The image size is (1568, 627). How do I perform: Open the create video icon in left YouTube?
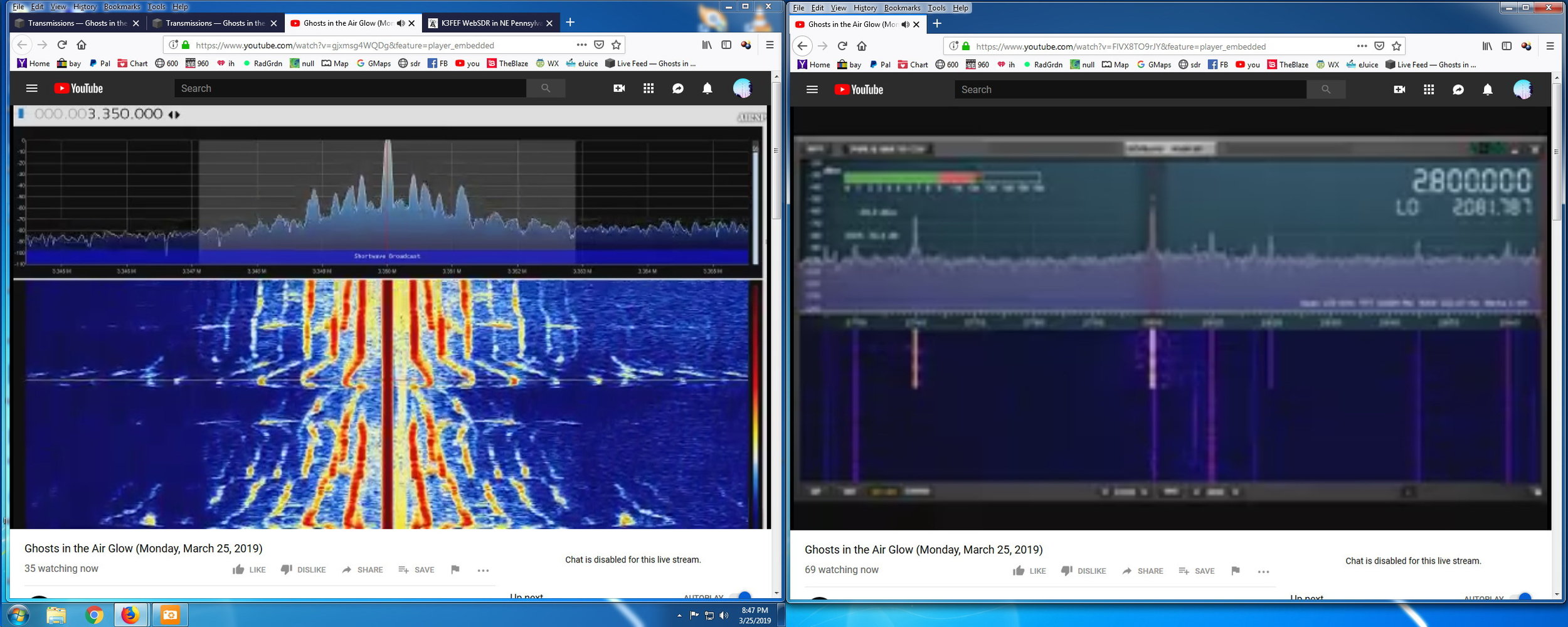point(619,88)
